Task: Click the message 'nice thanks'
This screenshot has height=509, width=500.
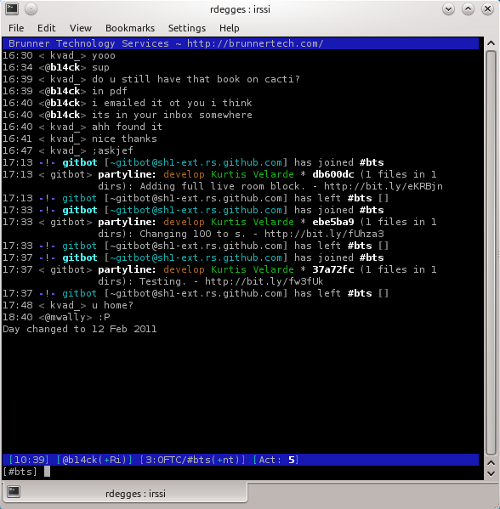Action: 124,139
